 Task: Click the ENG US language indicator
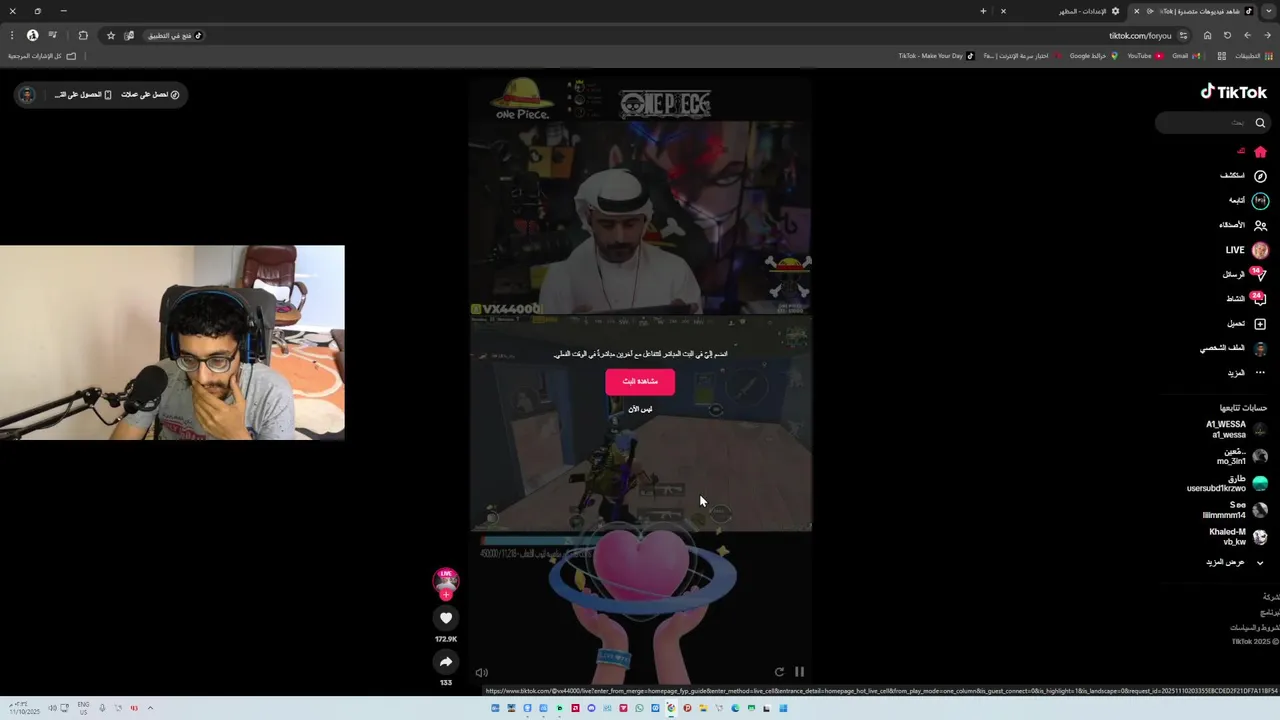(84, 708)
